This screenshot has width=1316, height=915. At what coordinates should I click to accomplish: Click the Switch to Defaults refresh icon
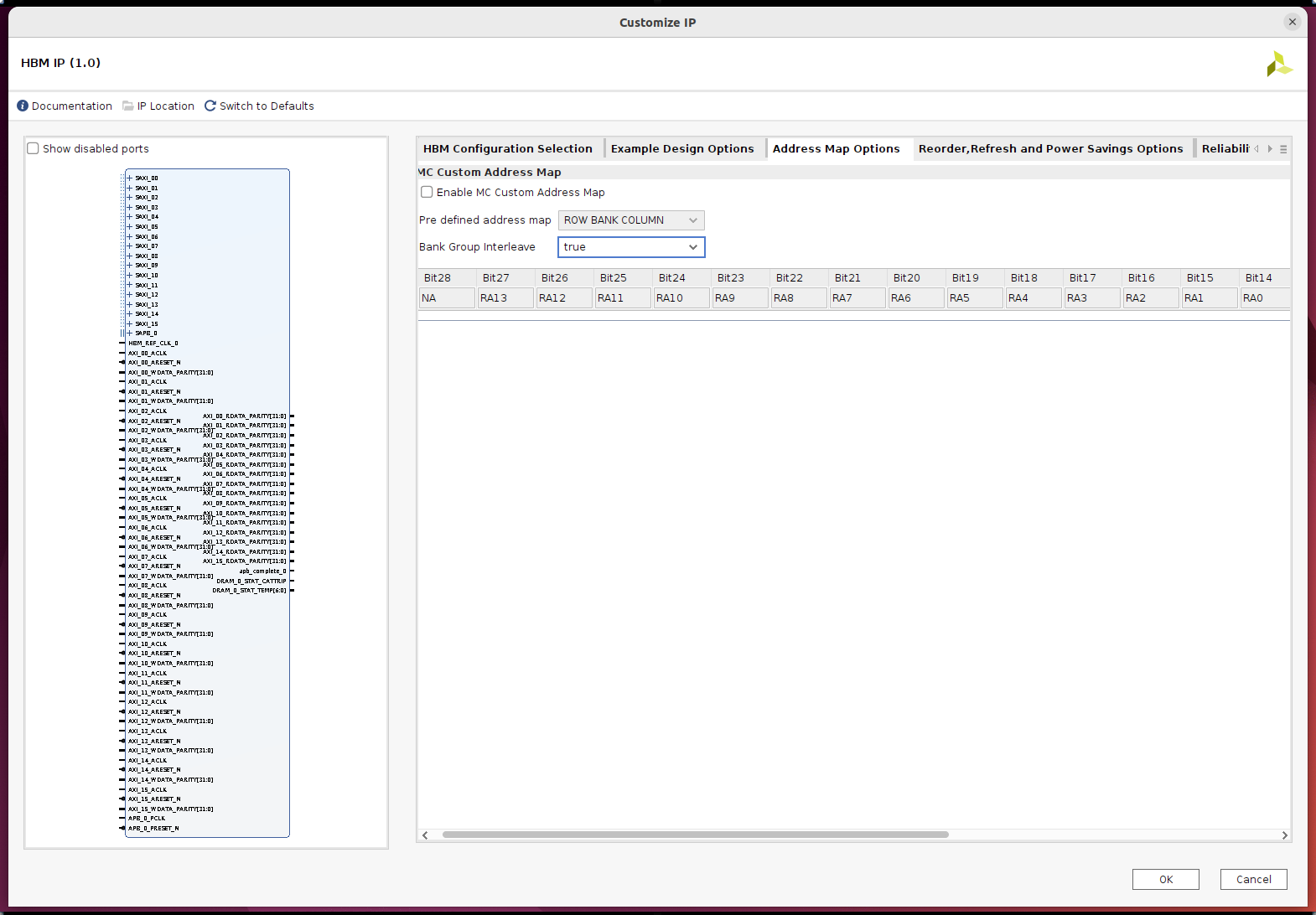[210, 106]
